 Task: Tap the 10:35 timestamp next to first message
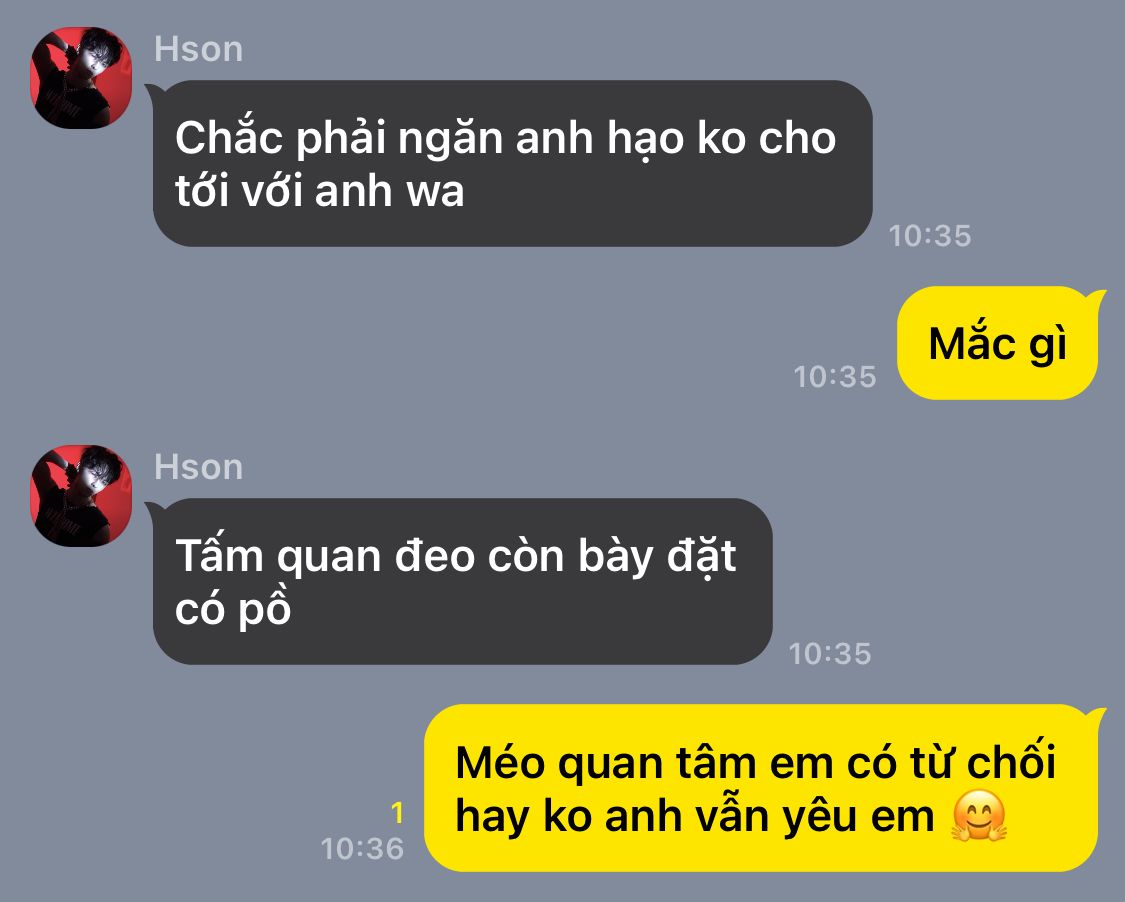930,235
